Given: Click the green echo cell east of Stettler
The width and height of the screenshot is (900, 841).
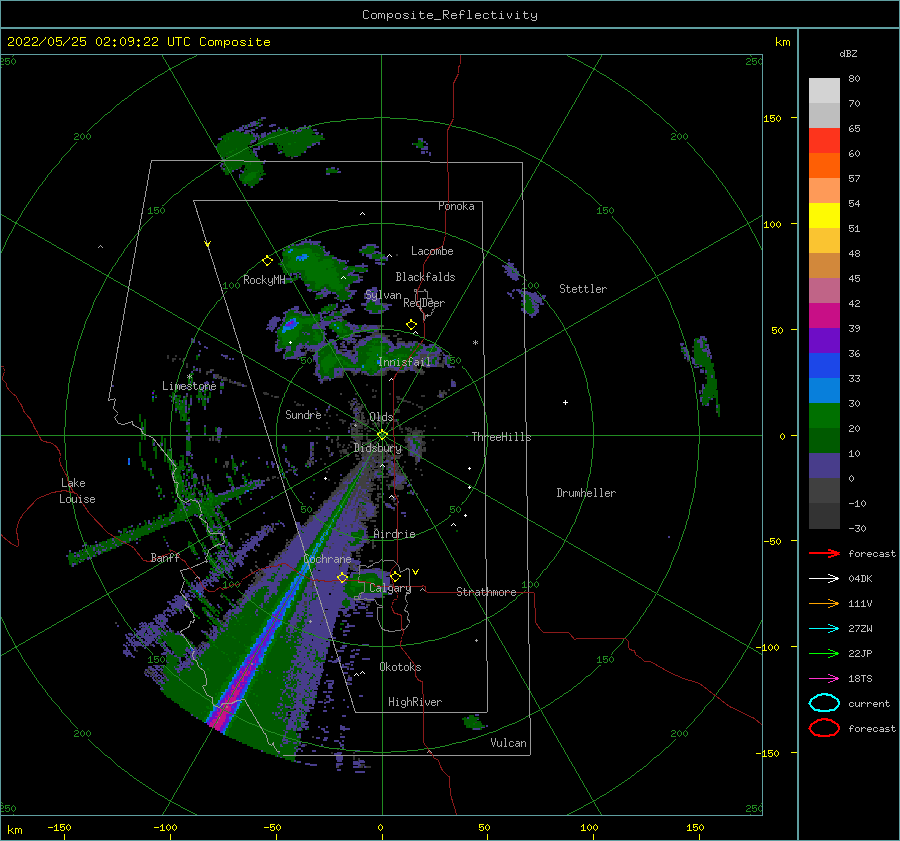Looking at the screenshot, I should (705, 373).
